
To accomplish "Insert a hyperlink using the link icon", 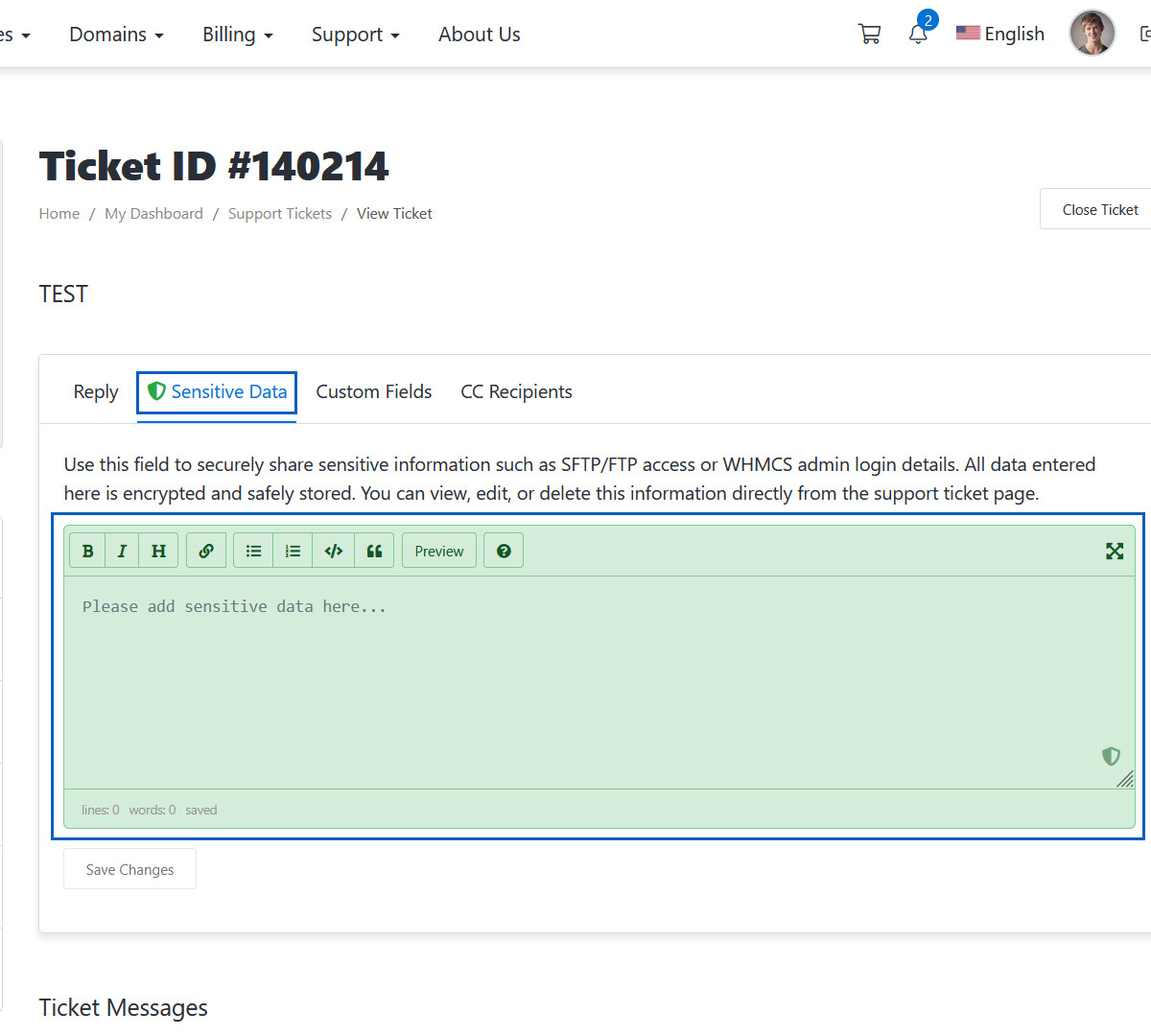I will [x=206, y=551].
